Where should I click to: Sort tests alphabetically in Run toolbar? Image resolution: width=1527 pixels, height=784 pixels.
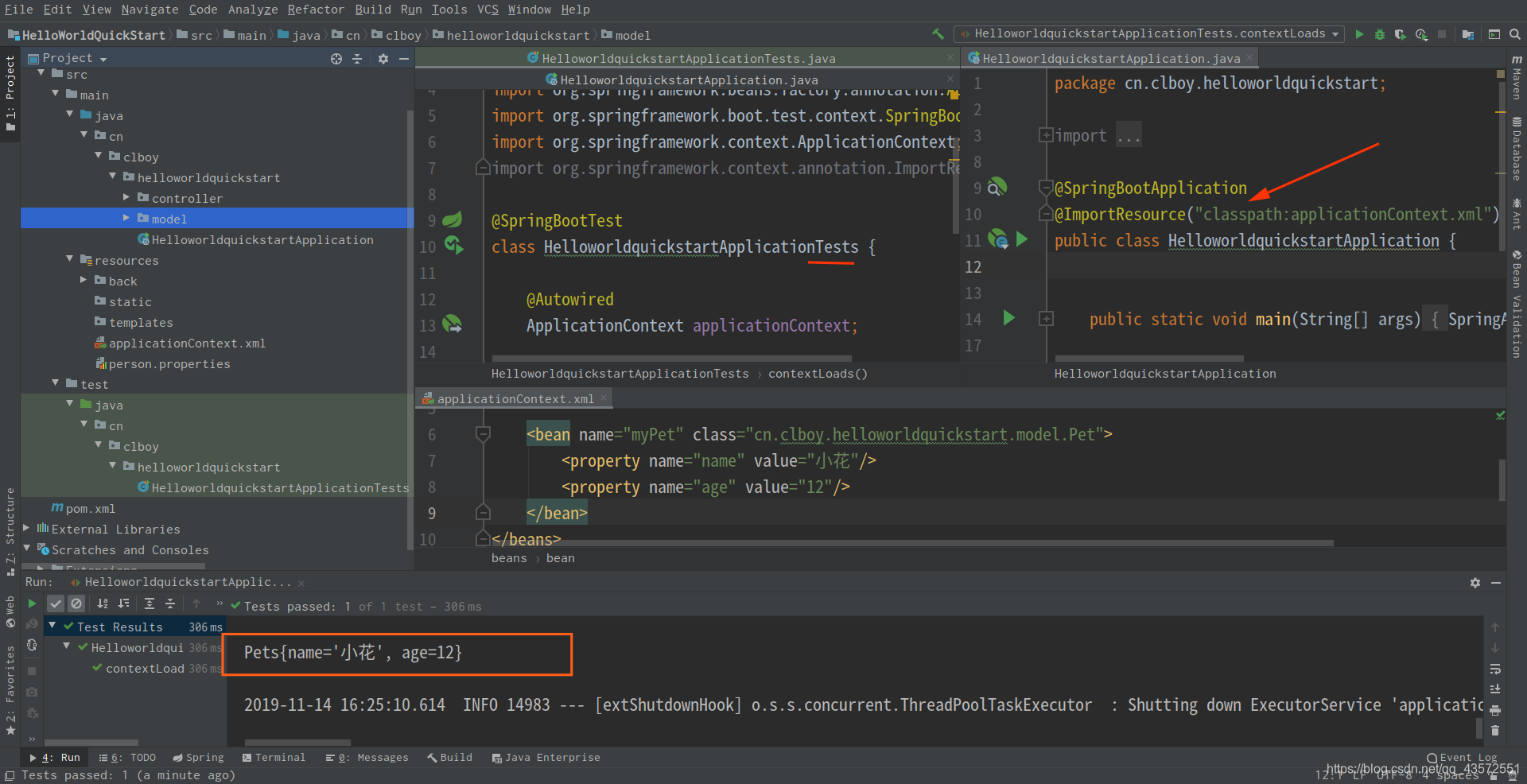(x=103, y=604)
